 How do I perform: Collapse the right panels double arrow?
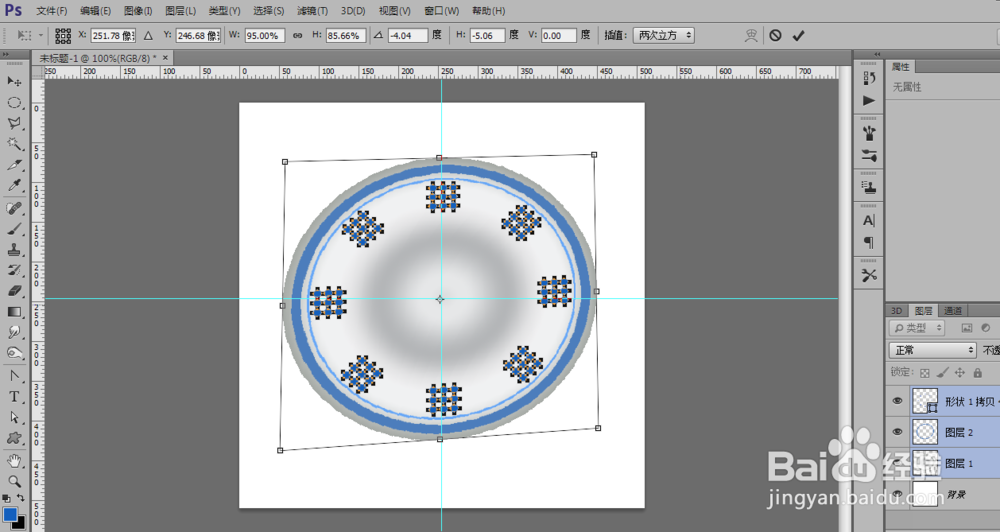click(x=877, y=54)
